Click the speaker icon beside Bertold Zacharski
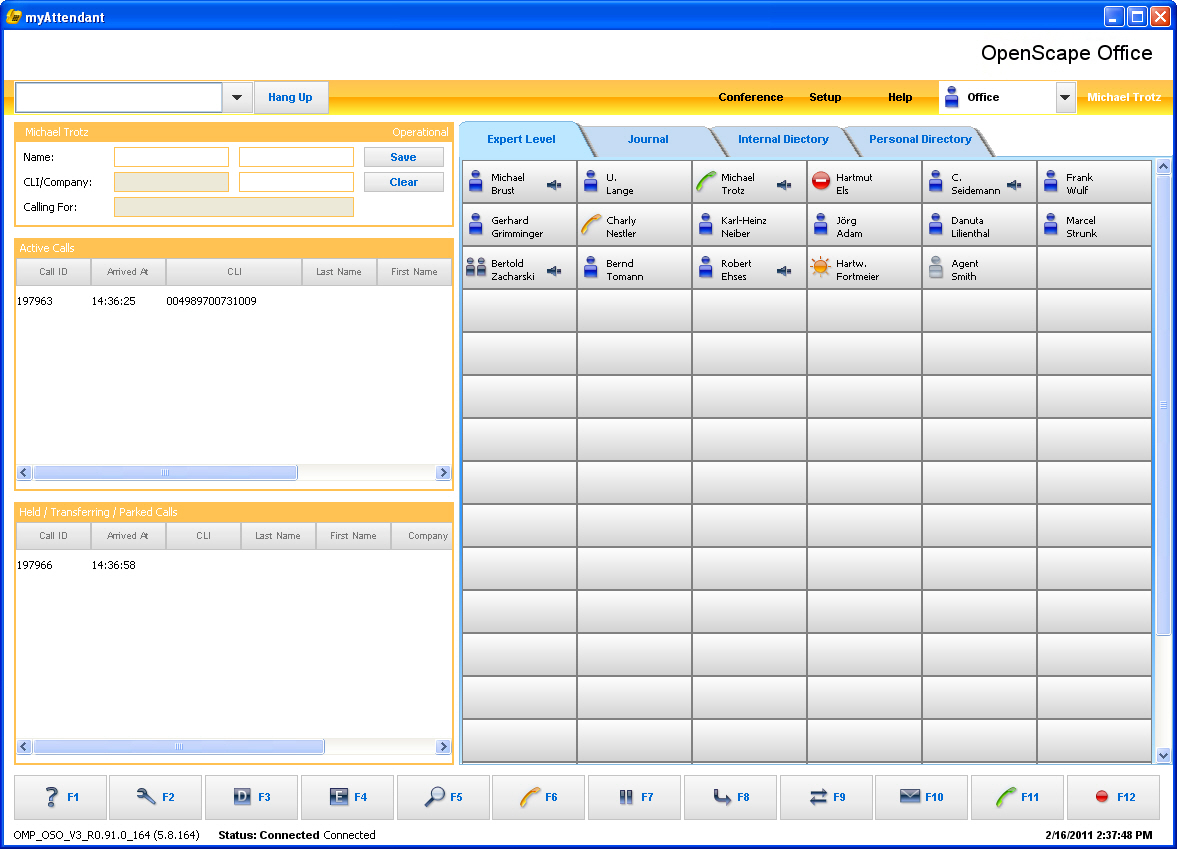1177x849 pixels. click(554, 271)
